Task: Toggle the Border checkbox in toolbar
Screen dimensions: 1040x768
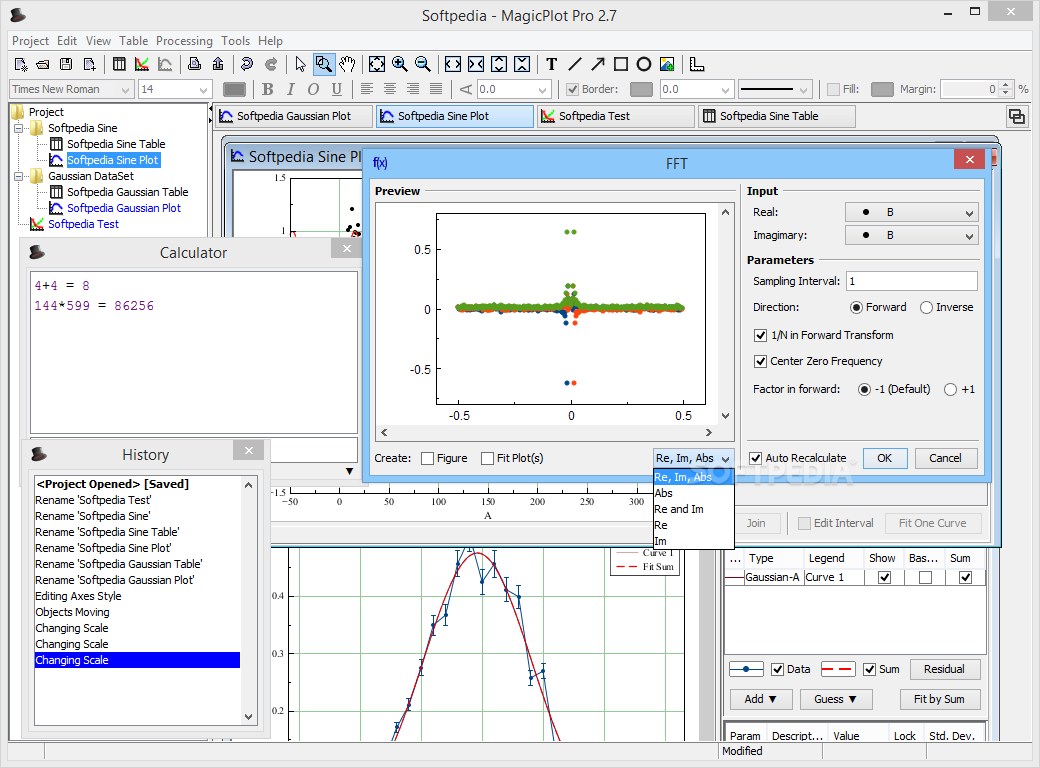Action: click(572, 89)
